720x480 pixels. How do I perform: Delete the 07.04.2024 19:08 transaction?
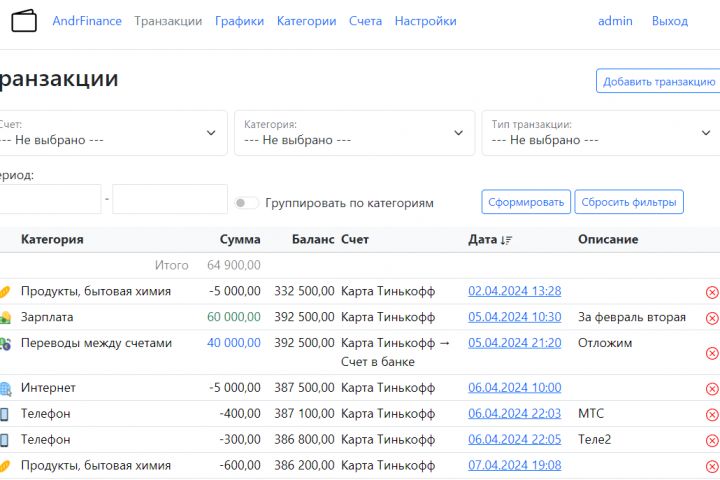[712, 466]
